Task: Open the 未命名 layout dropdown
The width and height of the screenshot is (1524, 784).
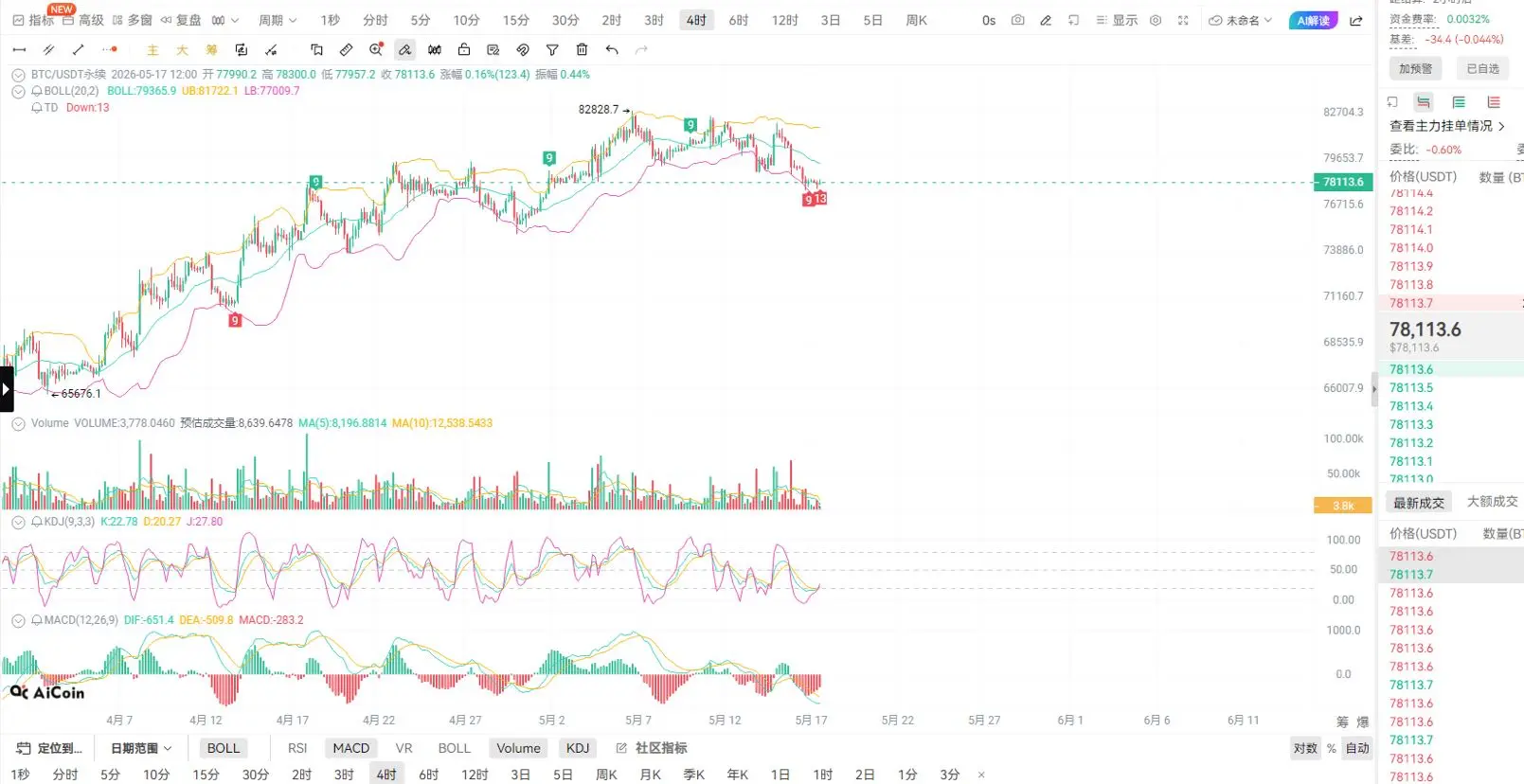Action: point(1240,20)
